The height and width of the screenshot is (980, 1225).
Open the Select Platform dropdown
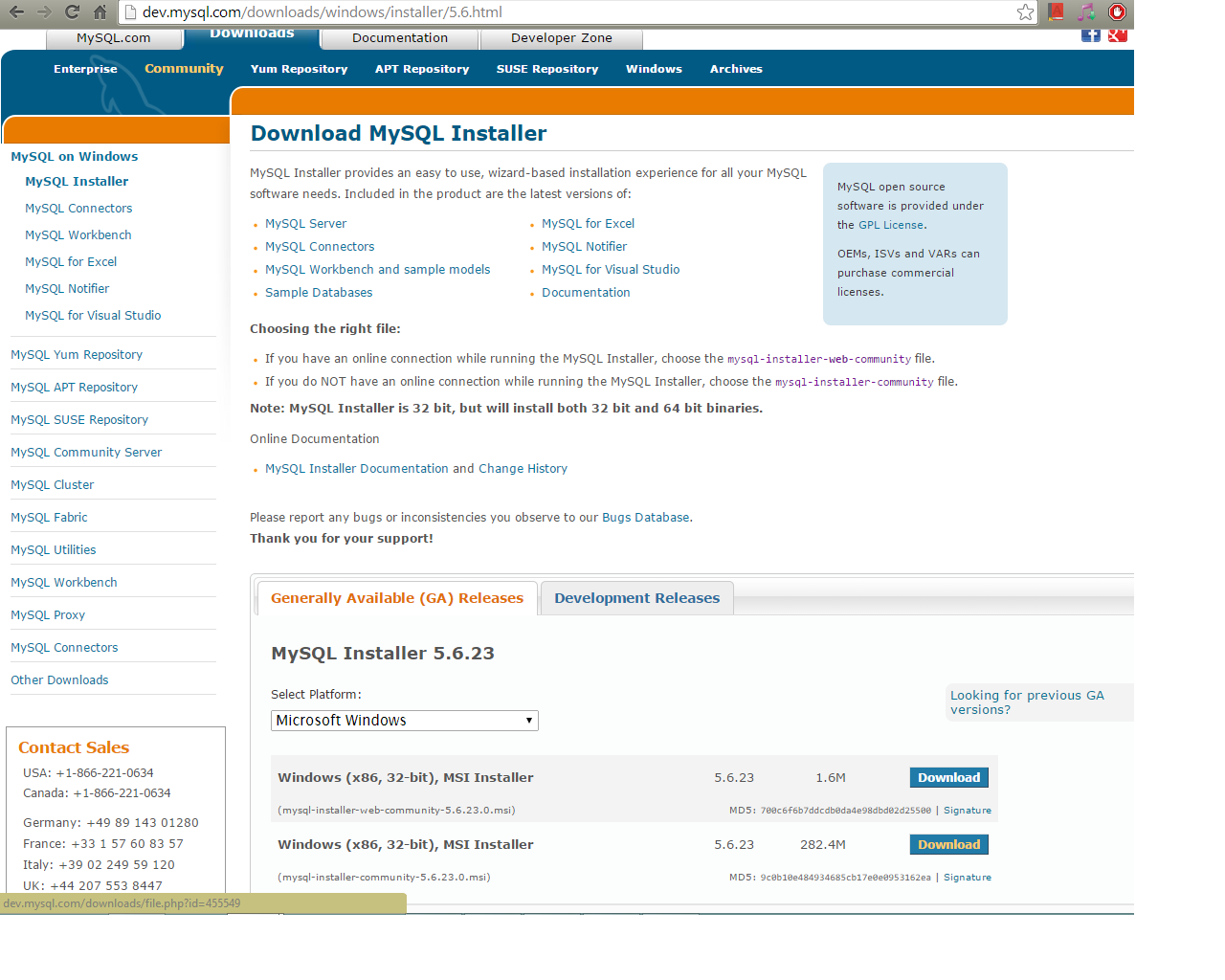tap(405, 721)
